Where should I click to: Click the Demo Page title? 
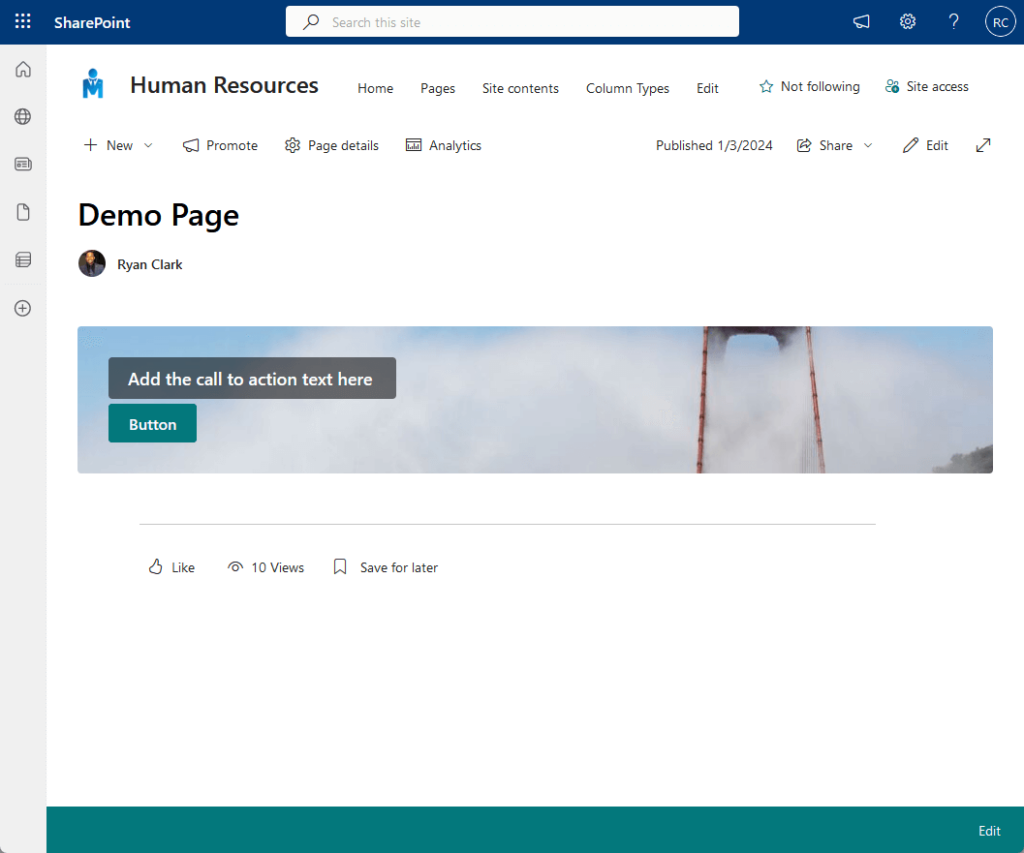tap(159, 216)
